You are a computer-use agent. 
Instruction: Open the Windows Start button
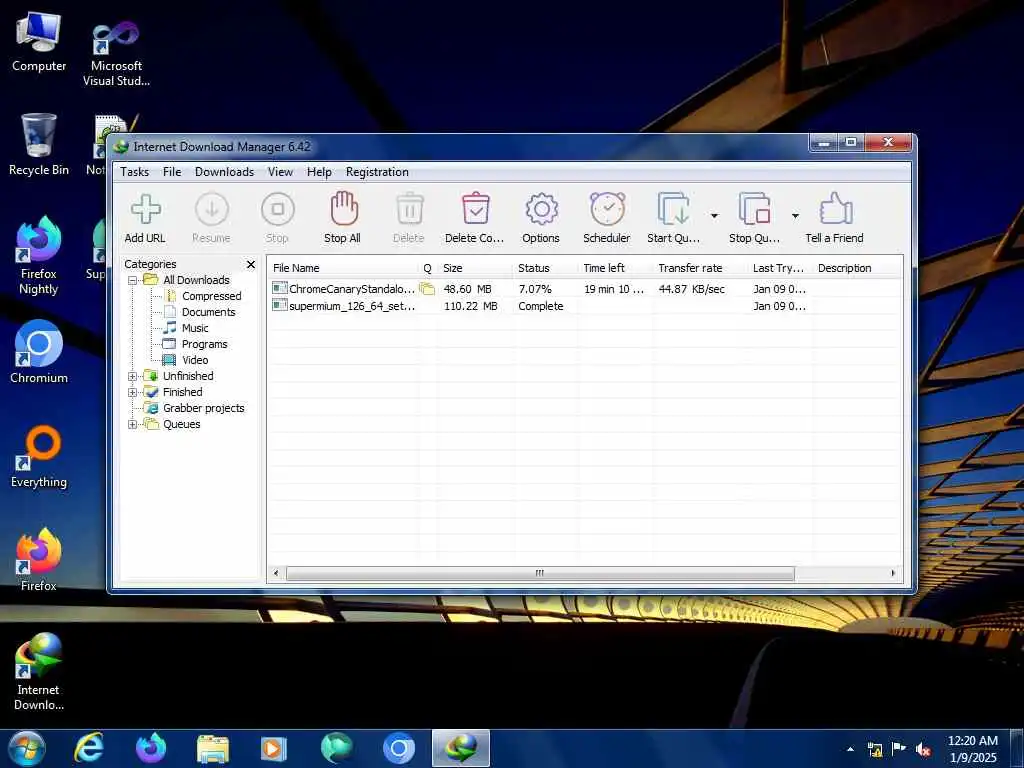pyautogui.click(x=26, y=748)
